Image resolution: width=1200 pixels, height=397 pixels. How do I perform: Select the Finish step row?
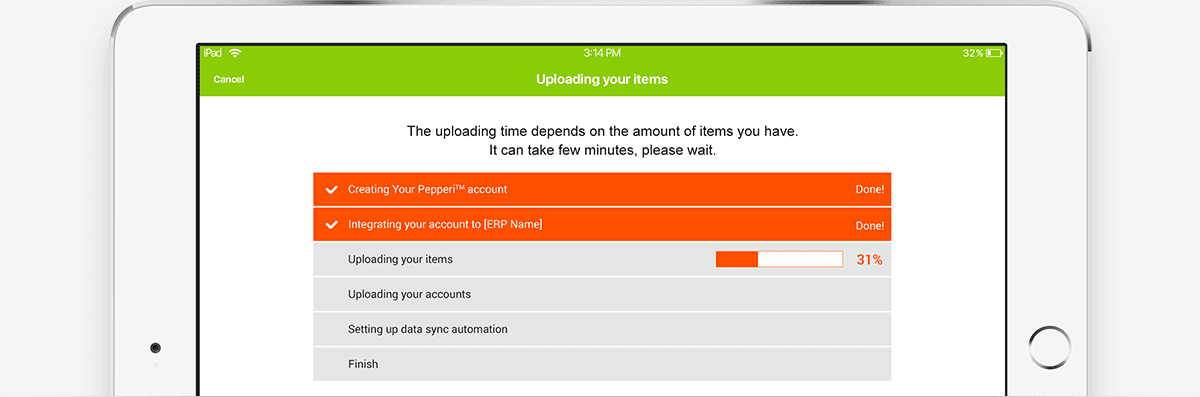[x=602, y=364]
